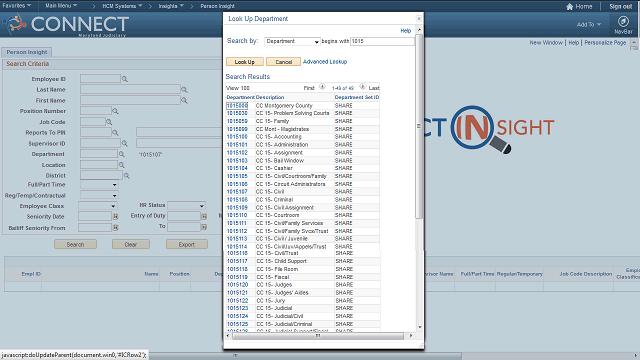Open the Favorites menu
640x360 pixels.
pos(16,6)
